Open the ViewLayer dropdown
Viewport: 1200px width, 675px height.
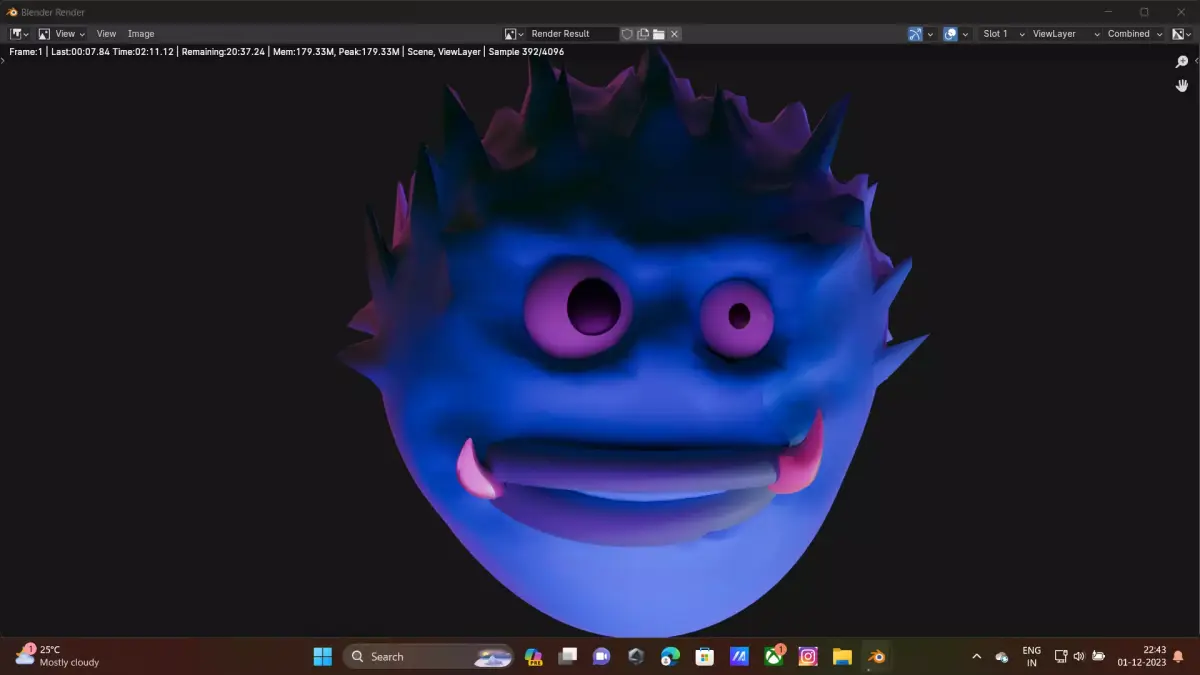pyautogui.click(x=1066, y=34)
